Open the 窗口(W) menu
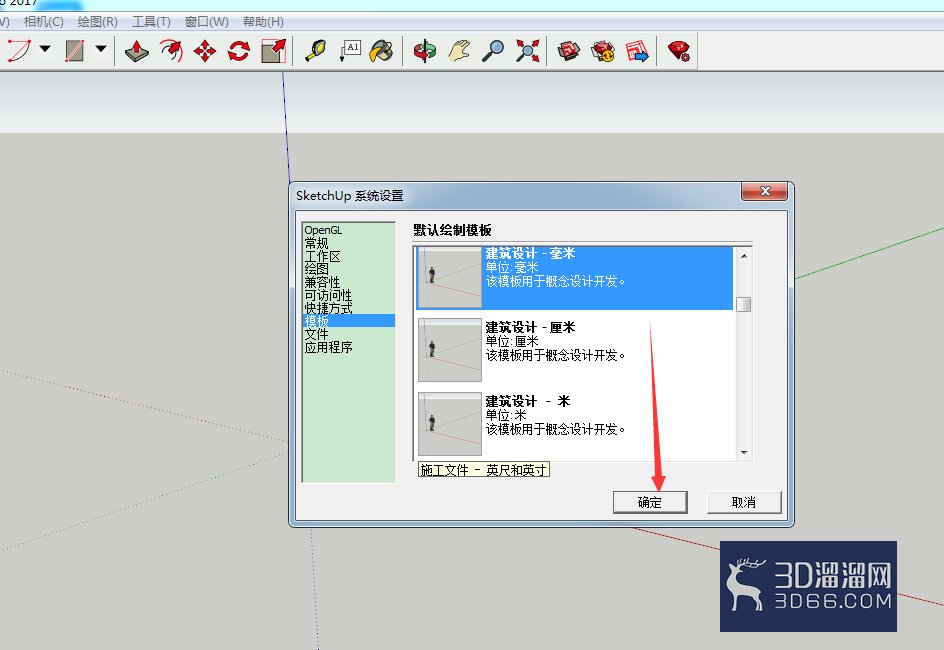The width and height of the screenshot is (944, 650). [206, 22]
